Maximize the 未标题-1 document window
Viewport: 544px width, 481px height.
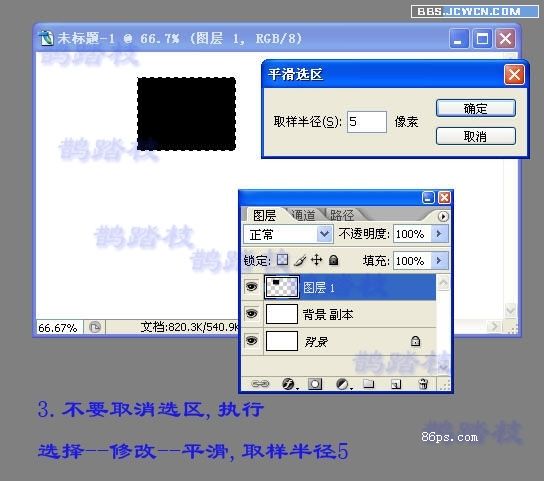click(482, 39)
